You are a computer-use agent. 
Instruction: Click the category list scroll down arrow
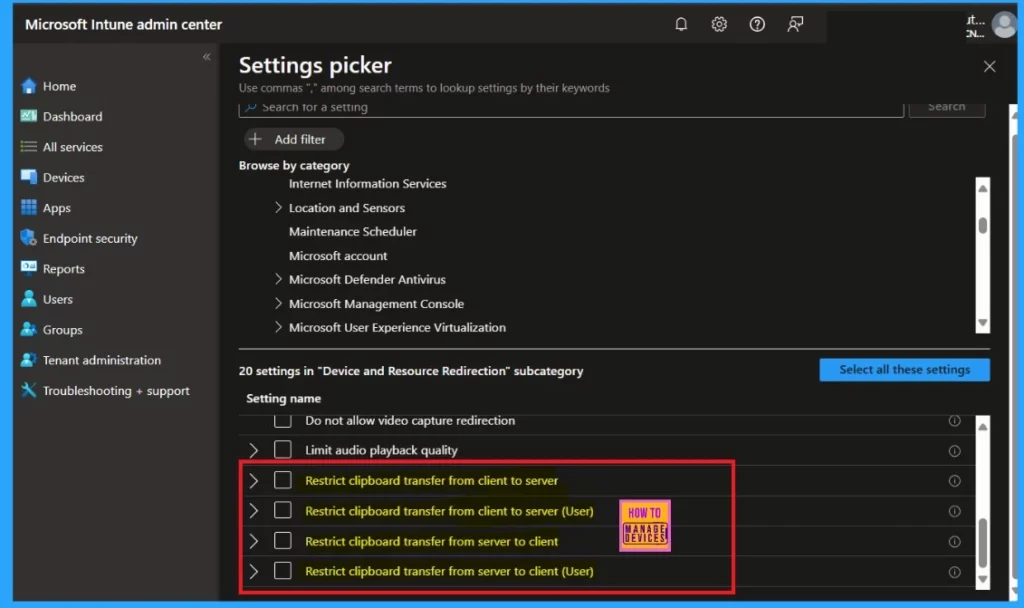click(x=982, y=323)
